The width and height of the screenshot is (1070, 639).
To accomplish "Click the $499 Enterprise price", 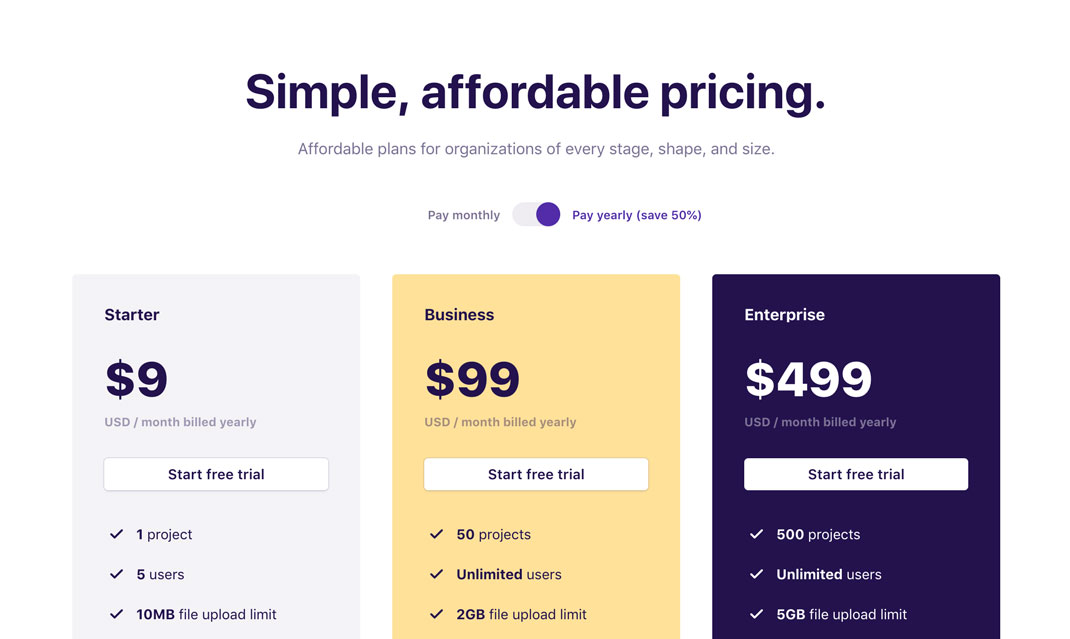I will [x=808, y=379].
